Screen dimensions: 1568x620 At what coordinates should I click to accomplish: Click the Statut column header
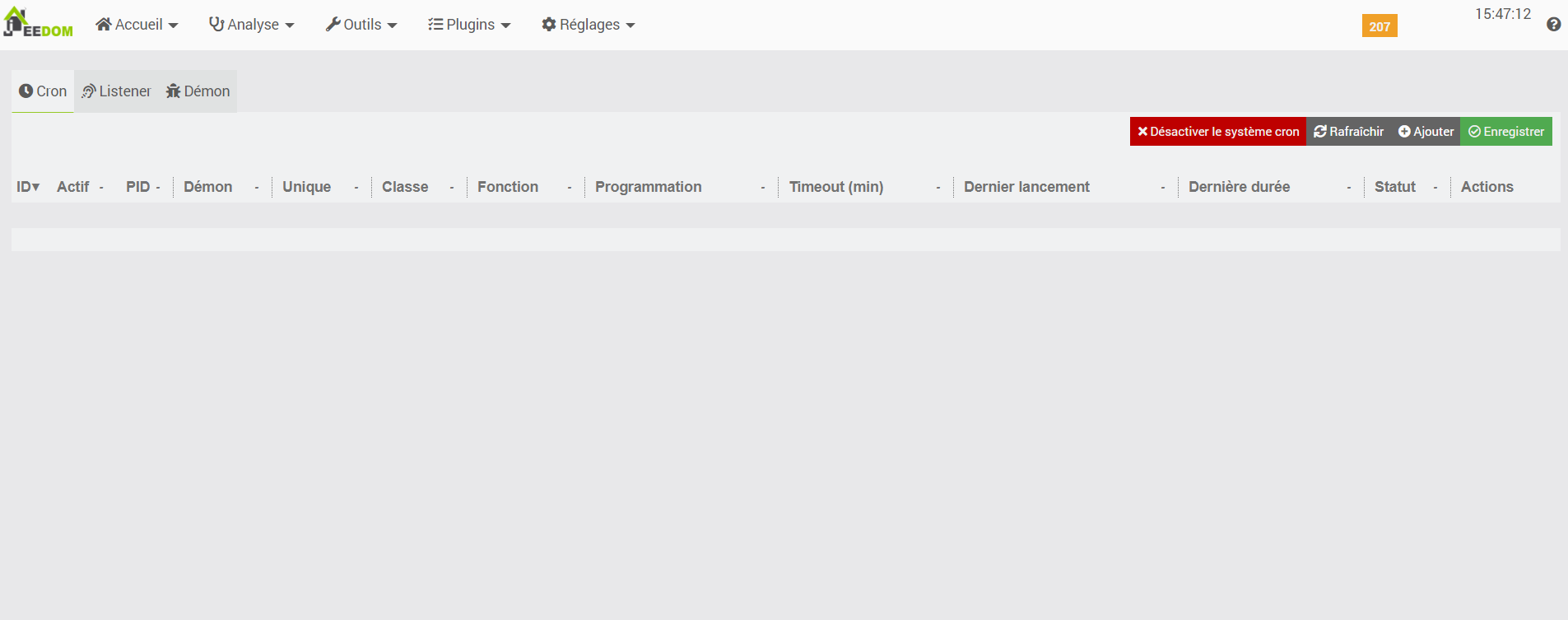coord(1394,187)
